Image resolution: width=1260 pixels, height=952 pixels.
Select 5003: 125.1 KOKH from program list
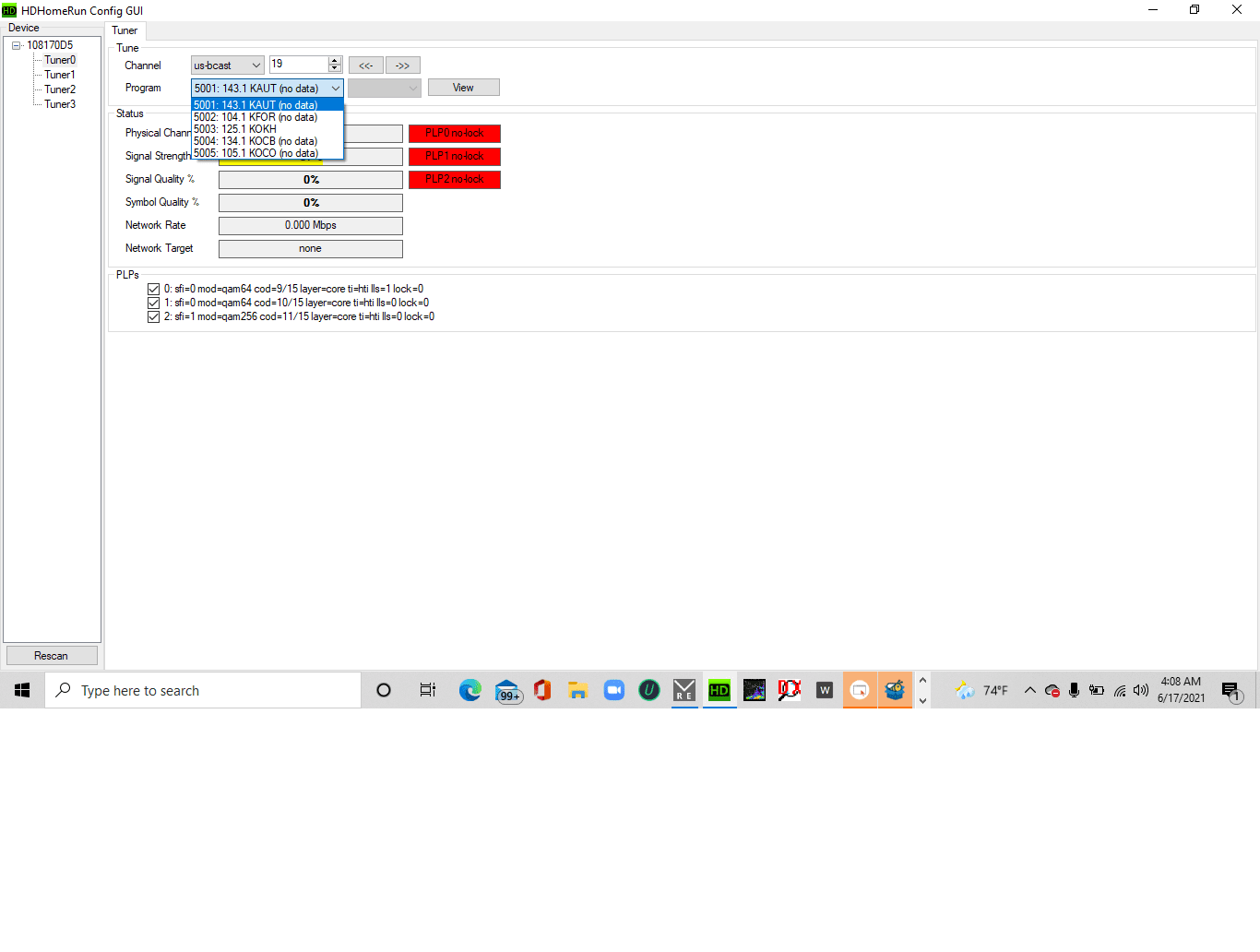tap(236, 129)
